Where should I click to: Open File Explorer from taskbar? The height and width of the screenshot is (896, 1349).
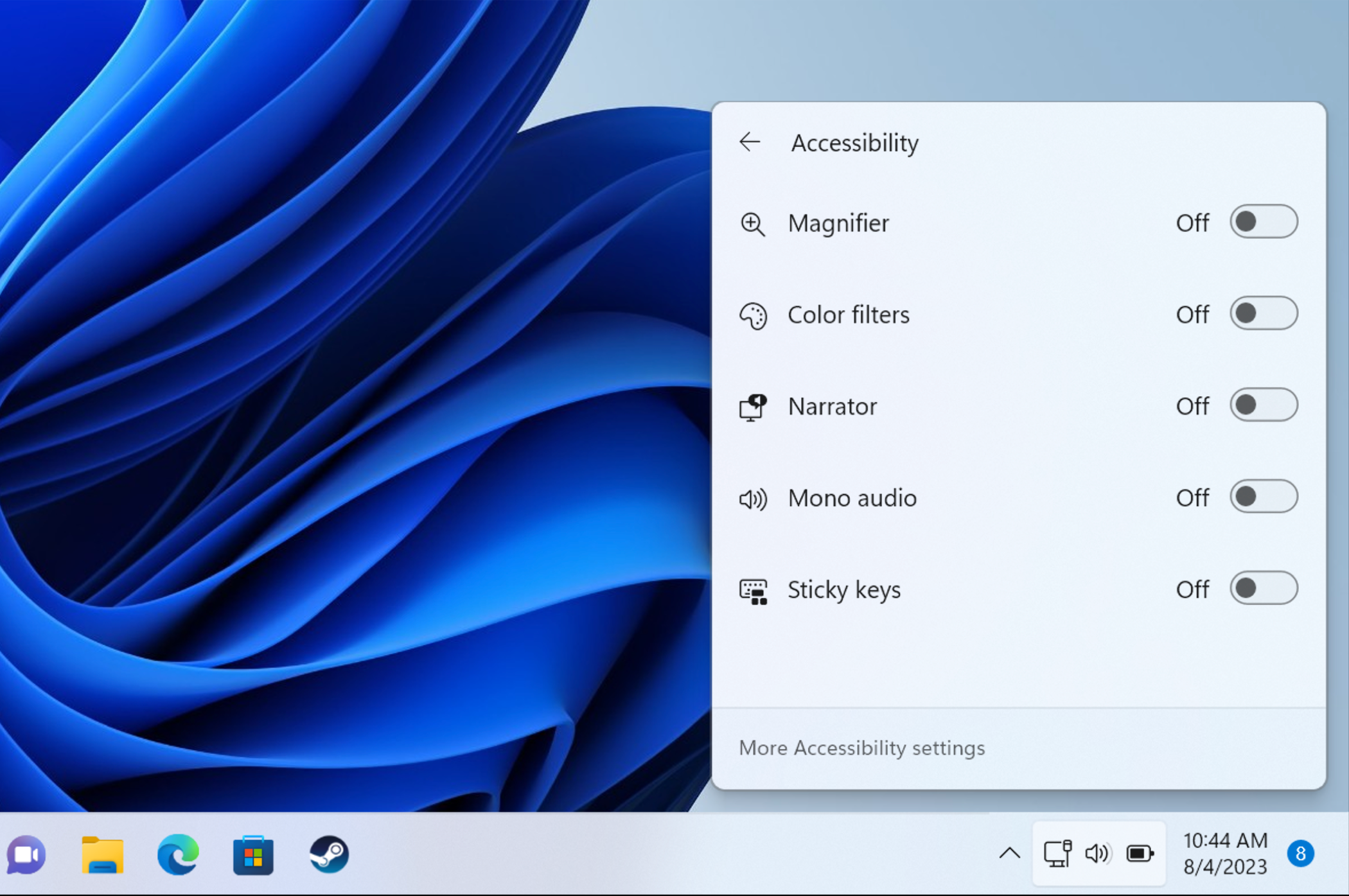(103, 855)
